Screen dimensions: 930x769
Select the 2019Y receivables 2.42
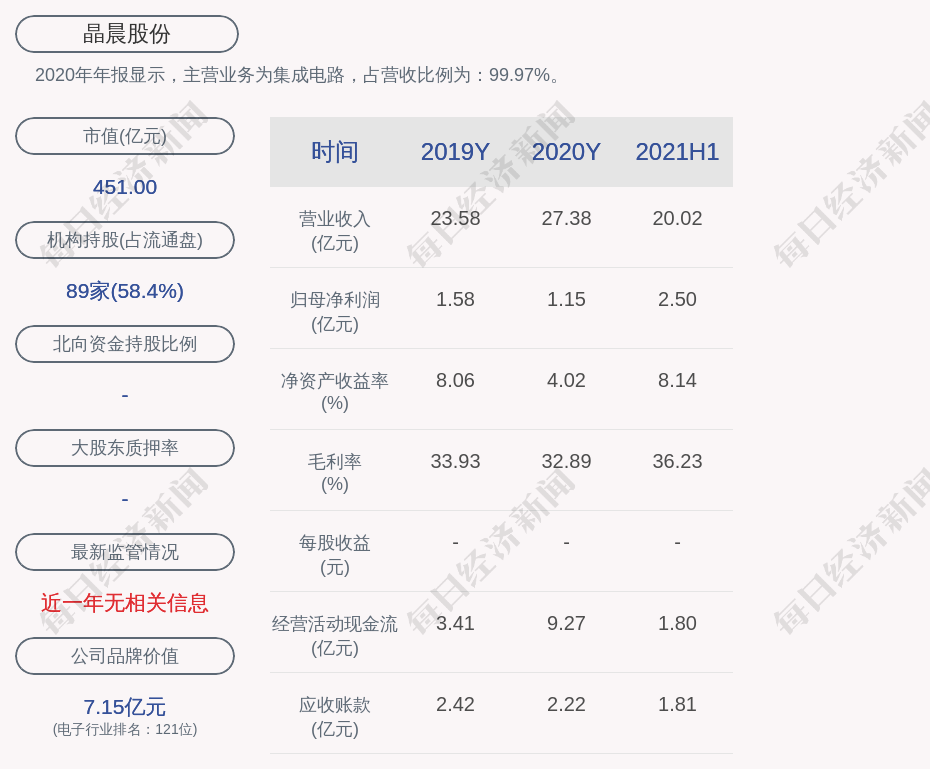point(455,704)
